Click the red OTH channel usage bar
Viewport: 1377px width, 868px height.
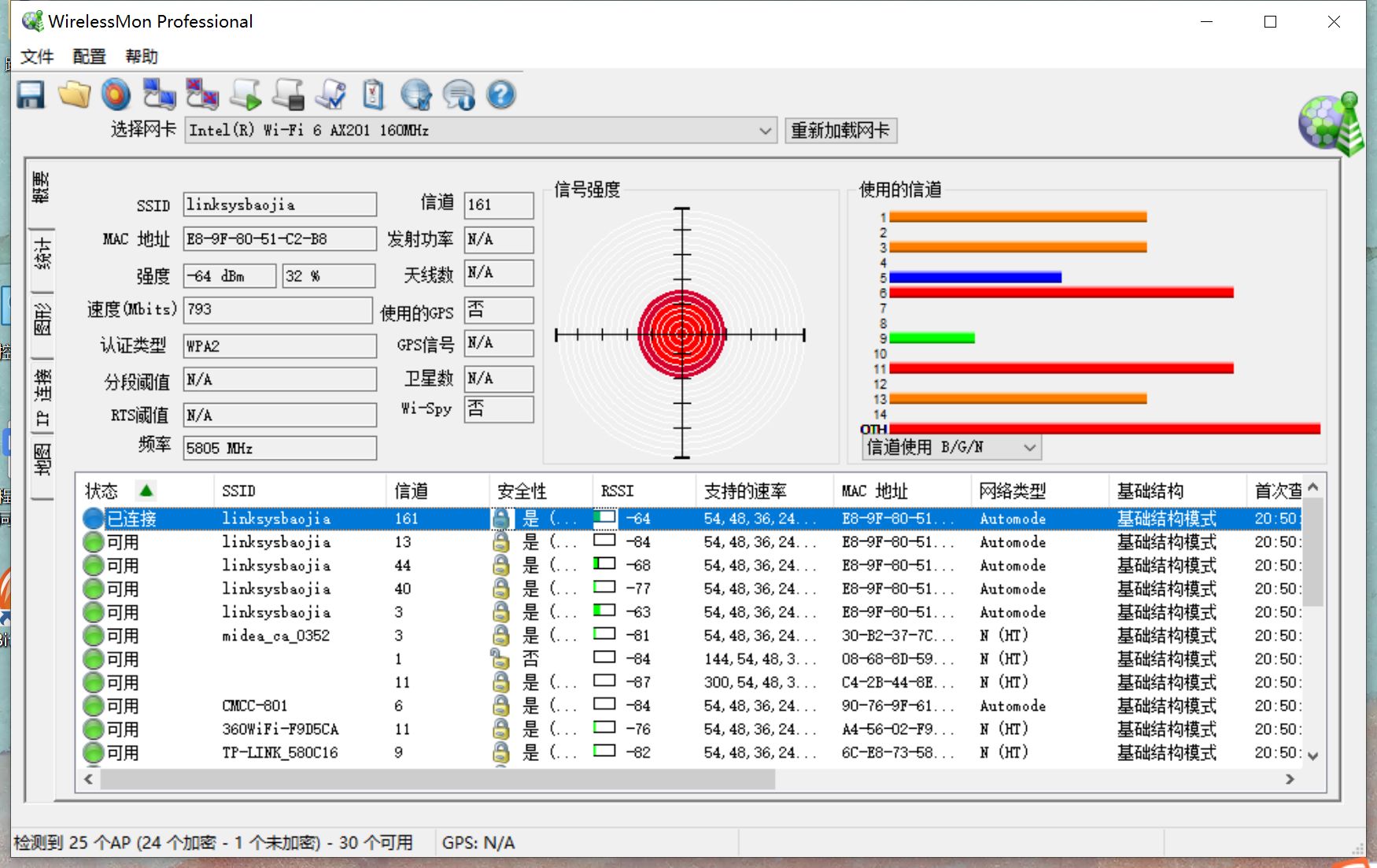click(1105, 429)
